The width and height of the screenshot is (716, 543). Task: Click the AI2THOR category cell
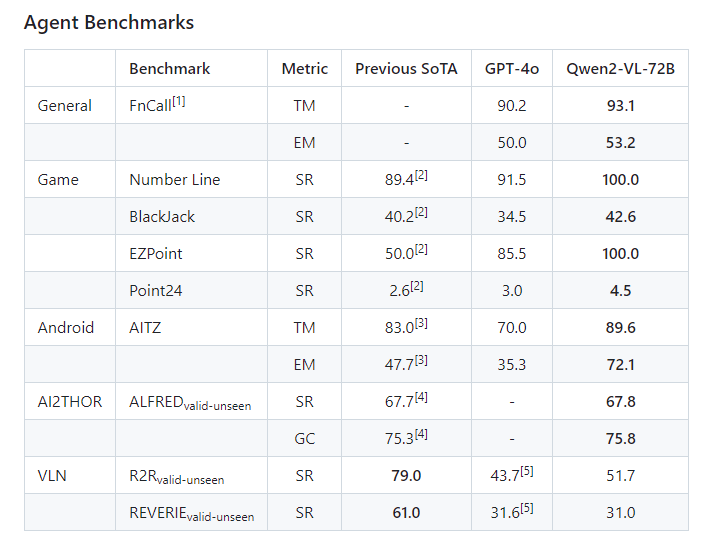coord(68,402)
